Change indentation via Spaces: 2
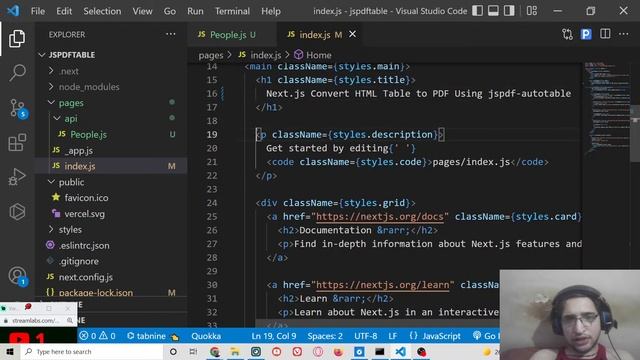The height and width of the screenshot is (360, 640). (325, 336)
